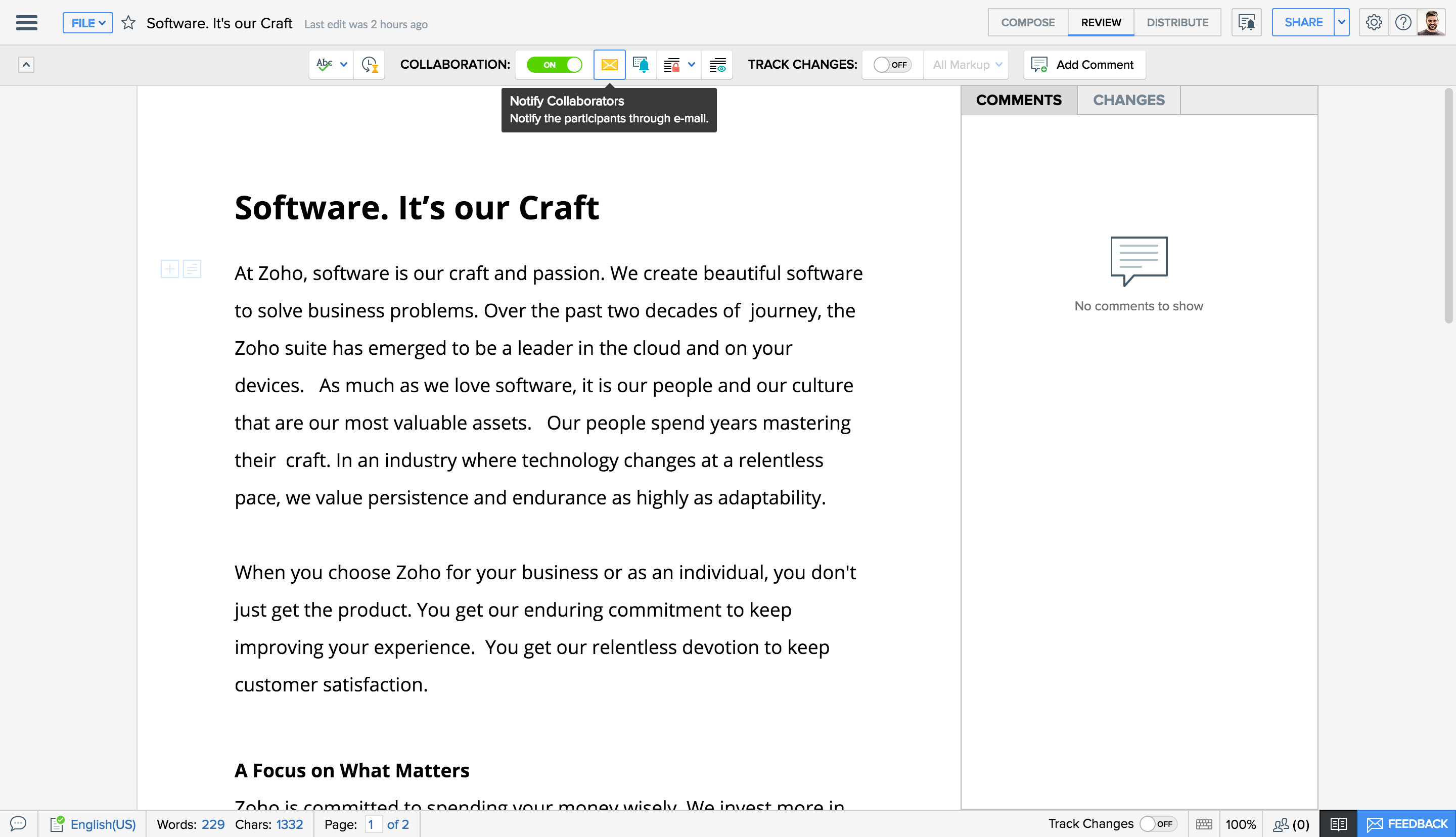Expand the SHARE dropdown arrow
1456x837 pixels.
pyautogui.click(x=1342, y=22)
